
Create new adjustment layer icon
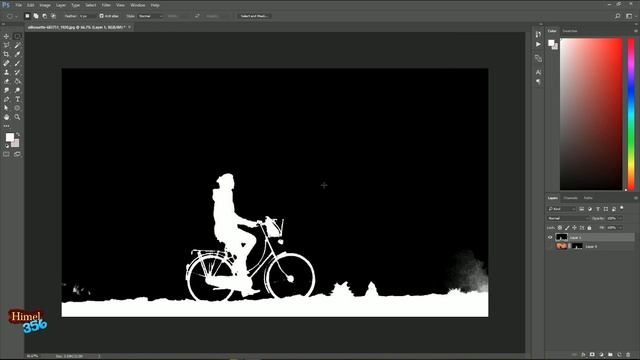click(601, 355)
